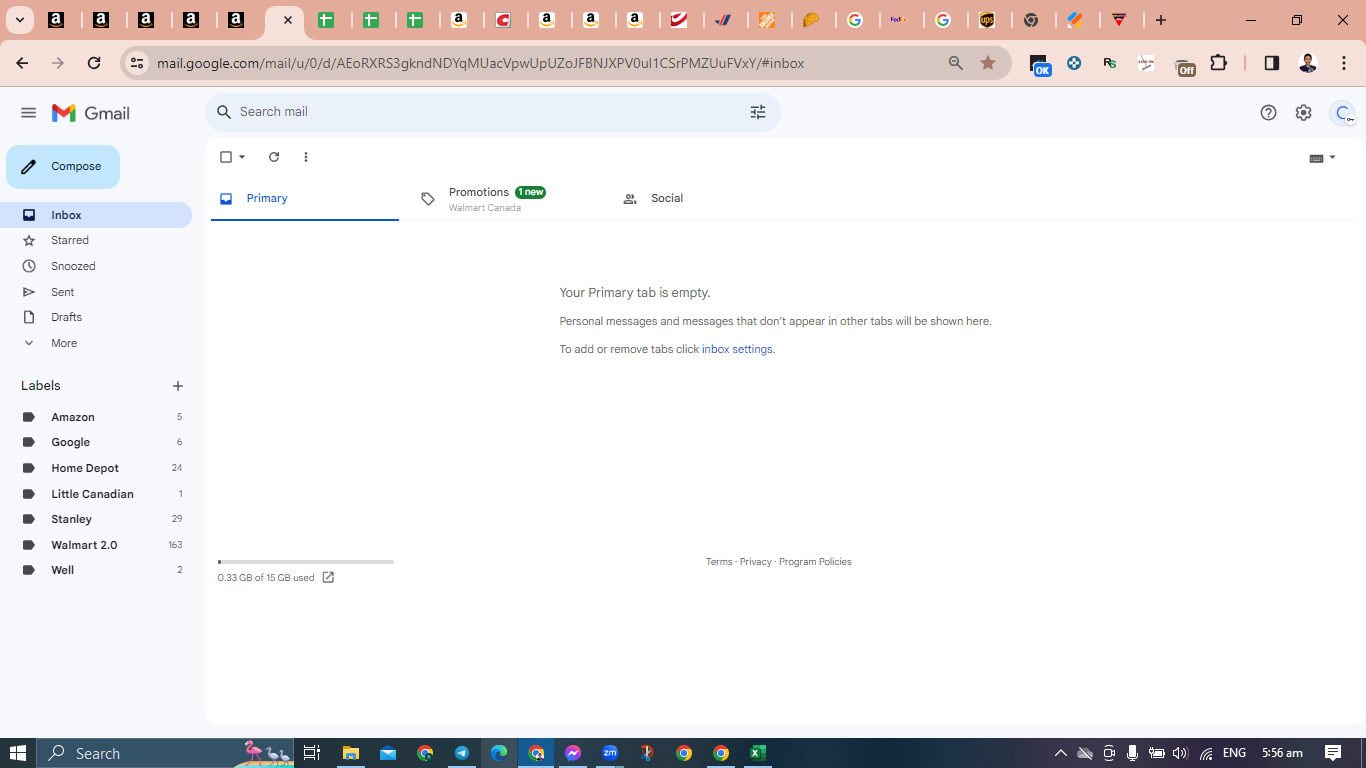1366x768 pixels.
Task: Open the tab search dropdown in Chrome
Action: point(19,20)
